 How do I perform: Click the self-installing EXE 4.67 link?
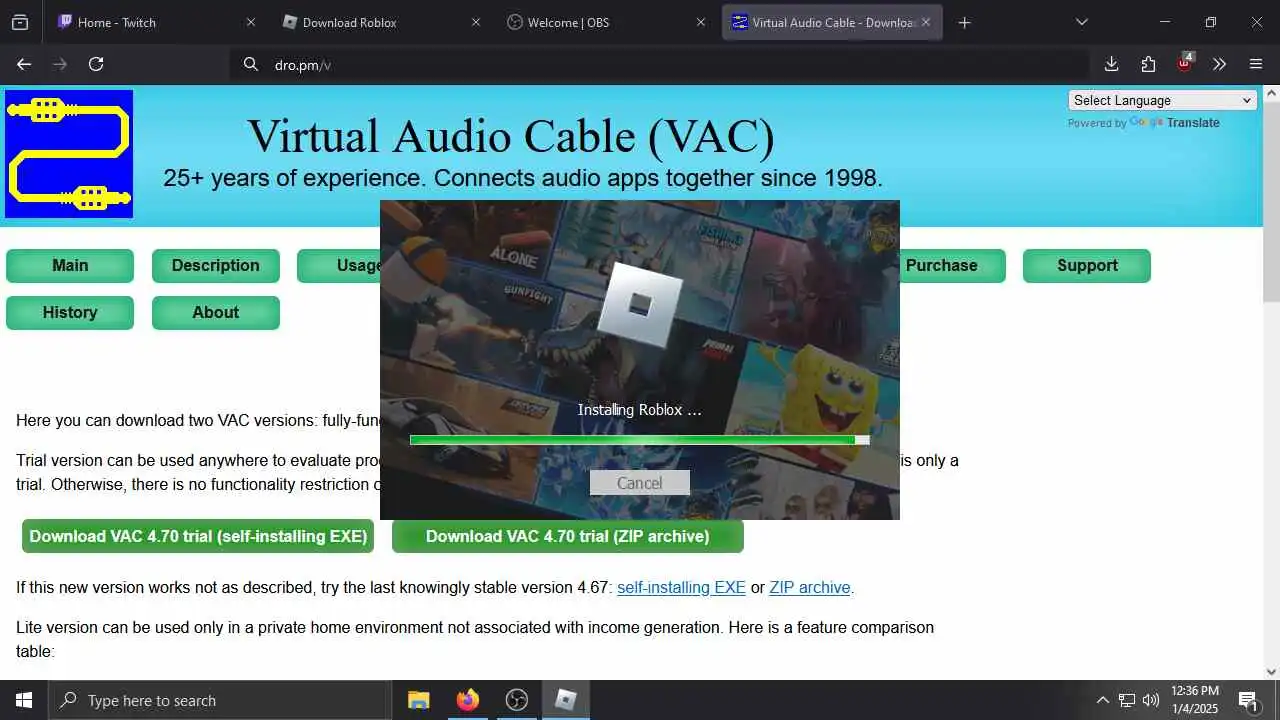[681, 588]
